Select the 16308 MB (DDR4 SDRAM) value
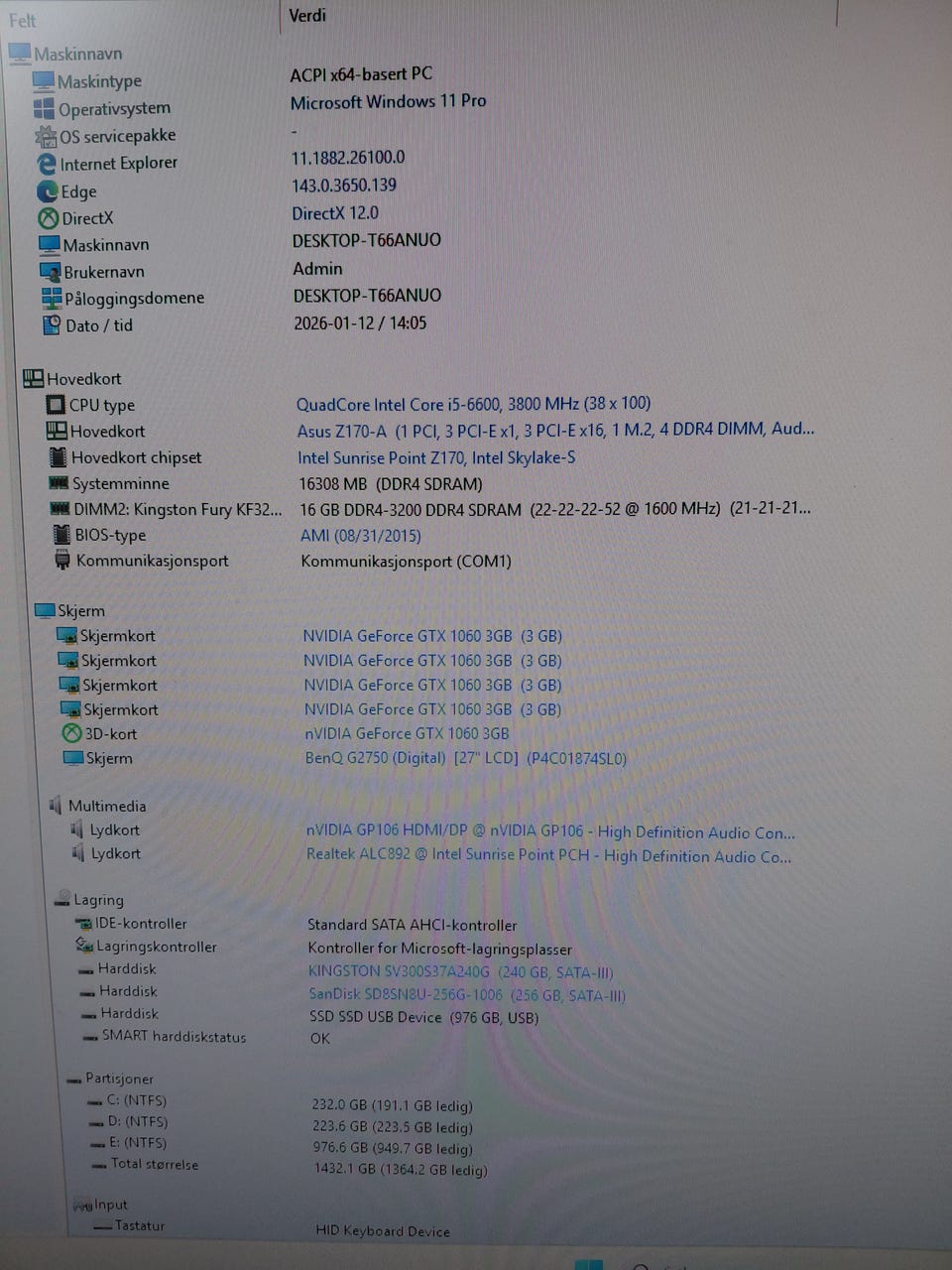The height and width of the screenshot is (1270, 952). pos(391,484)
